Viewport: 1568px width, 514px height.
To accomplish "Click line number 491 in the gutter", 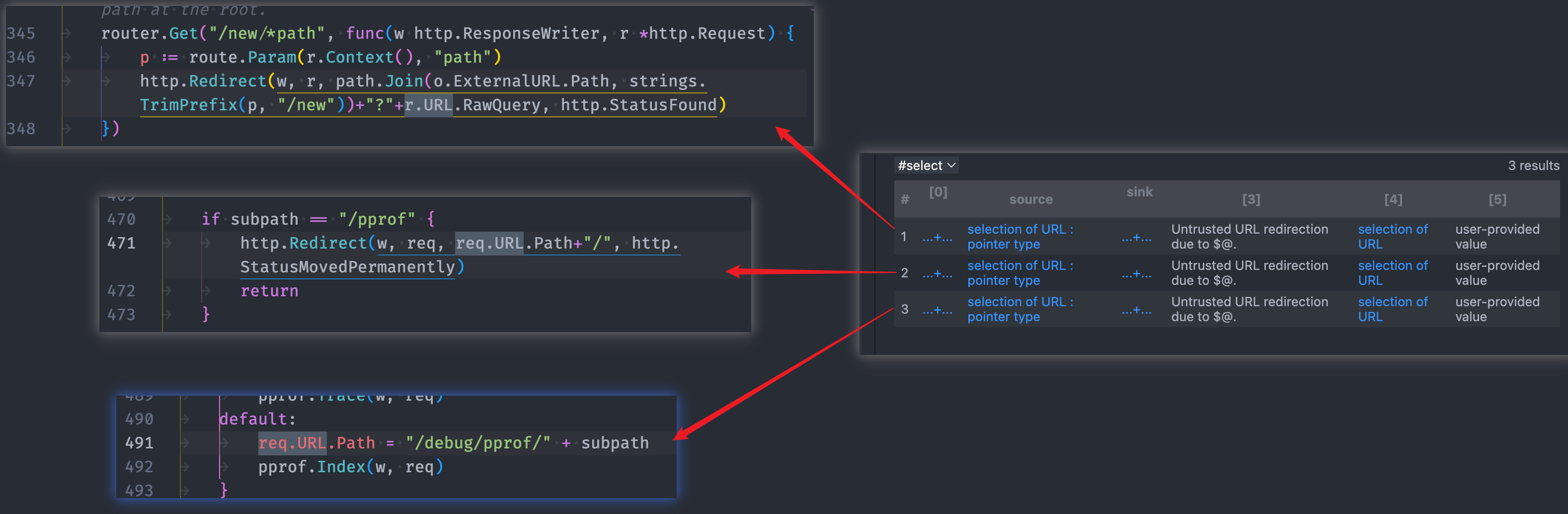I will [140, 443].
